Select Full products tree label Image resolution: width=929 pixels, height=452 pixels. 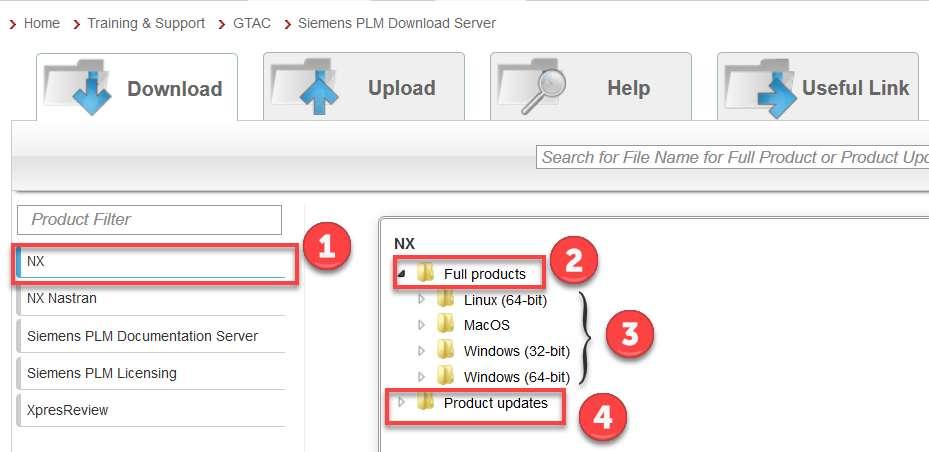[485, 274]
